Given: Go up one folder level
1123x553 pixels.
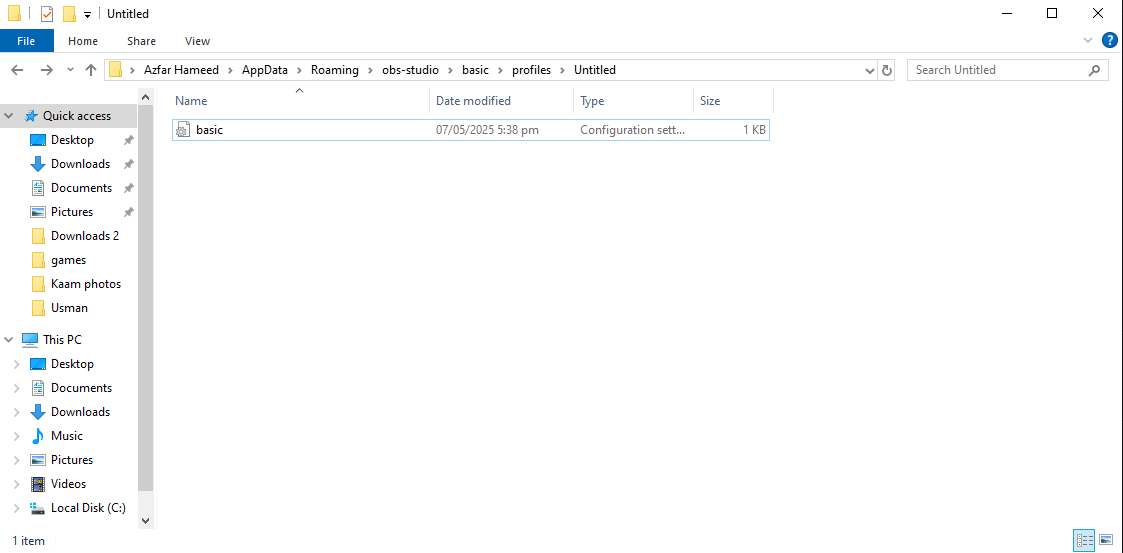Looking at the screenshot, I should [91, 70].
